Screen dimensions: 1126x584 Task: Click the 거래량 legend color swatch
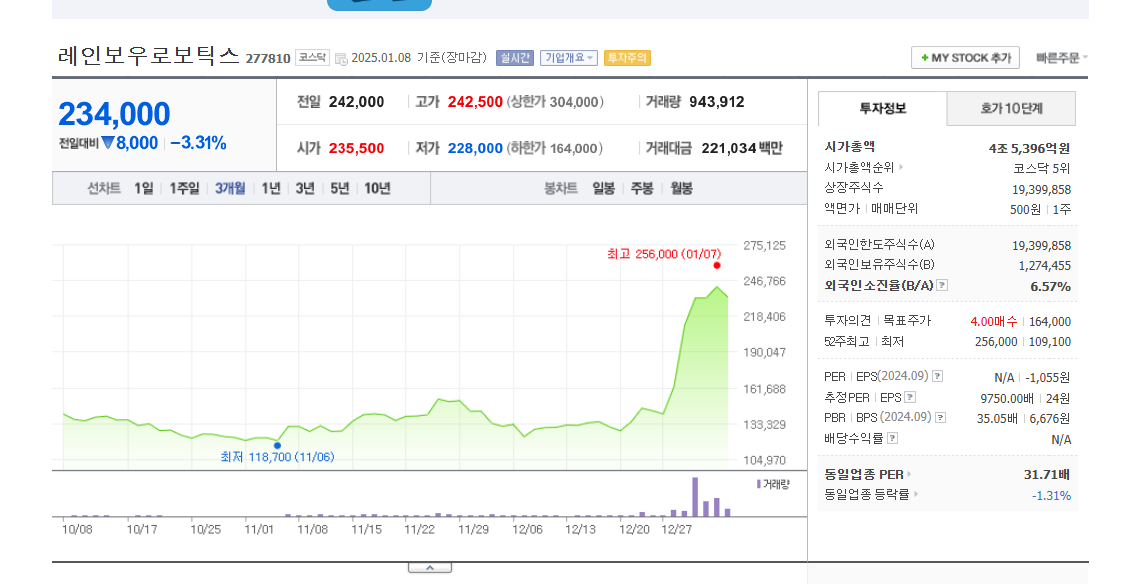[758, 484]
